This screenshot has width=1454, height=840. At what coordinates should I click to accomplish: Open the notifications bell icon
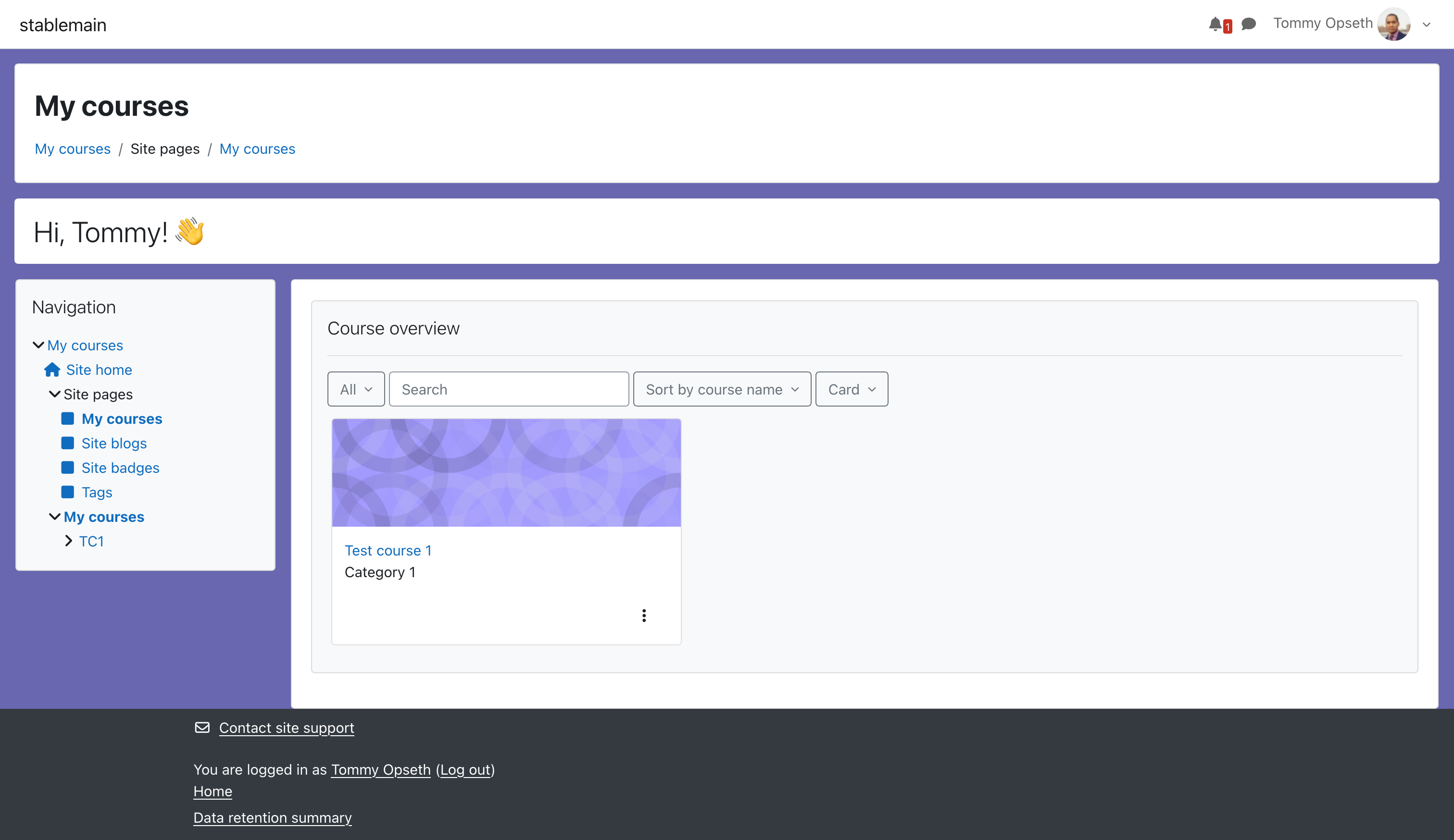(x=1215, y=24)
